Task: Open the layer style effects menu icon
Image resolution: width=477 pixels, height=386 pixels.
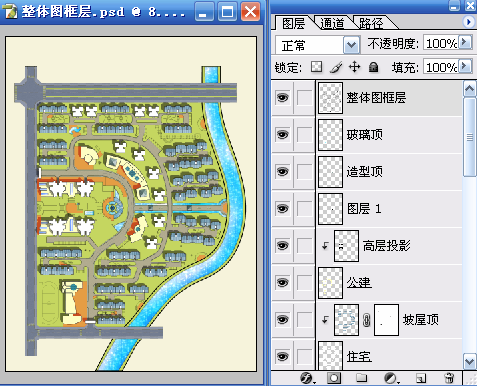Action: pyautogui.click(x=307, y=378)
